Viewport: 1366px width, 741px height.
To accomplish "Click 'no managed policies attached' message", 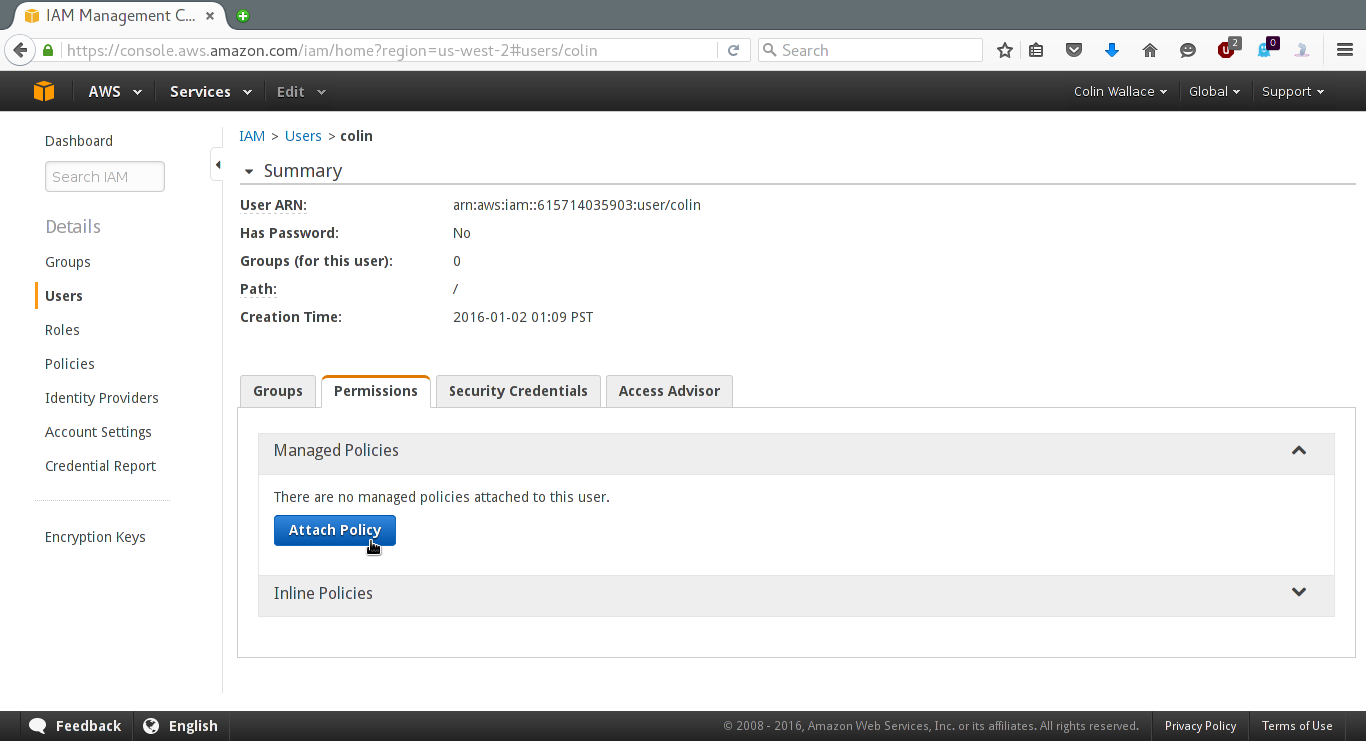I will 442,497.
